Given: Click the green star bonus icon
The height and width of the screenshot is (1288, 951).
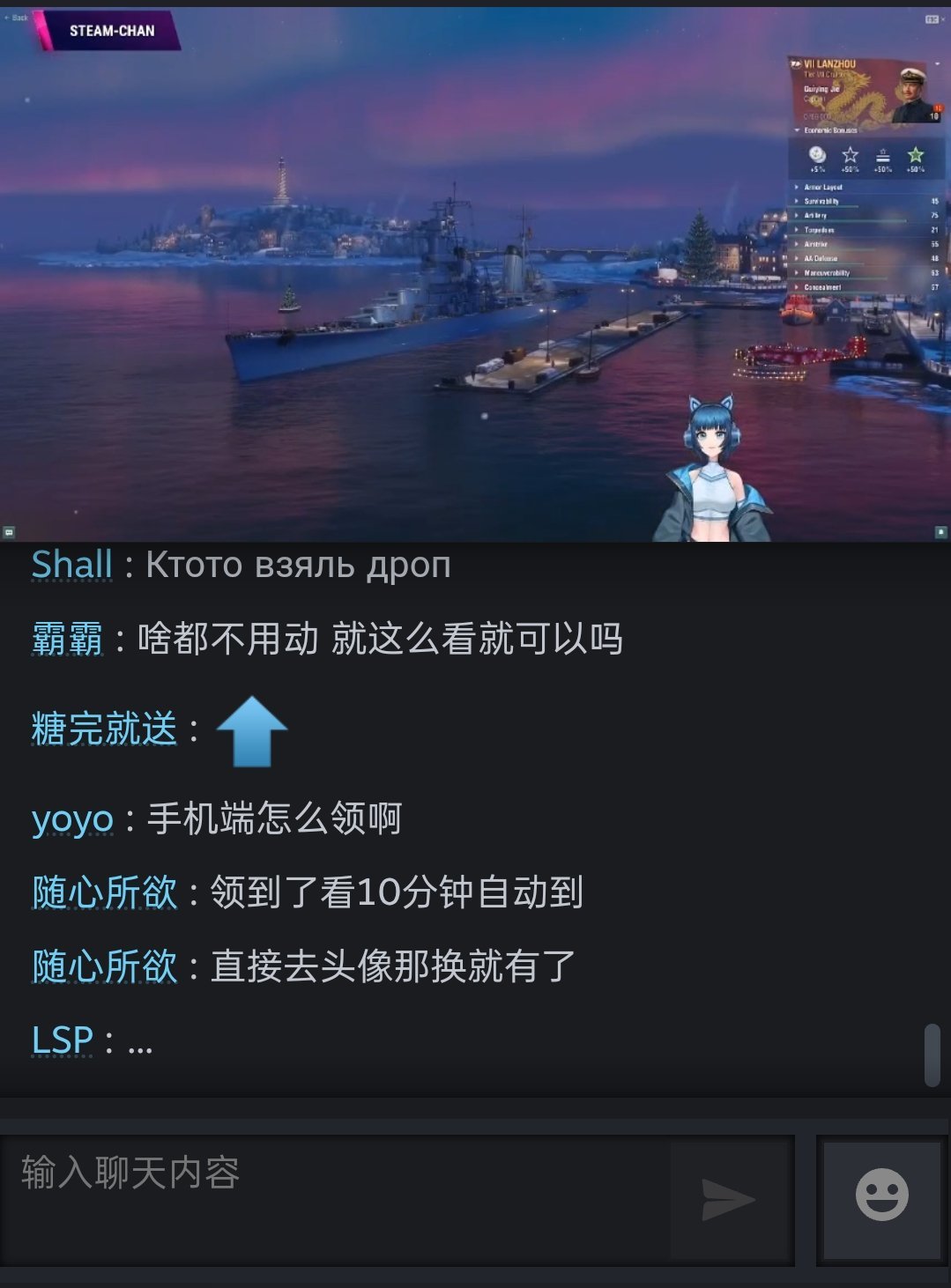Looking at the screenshot, I should (916, 155).
